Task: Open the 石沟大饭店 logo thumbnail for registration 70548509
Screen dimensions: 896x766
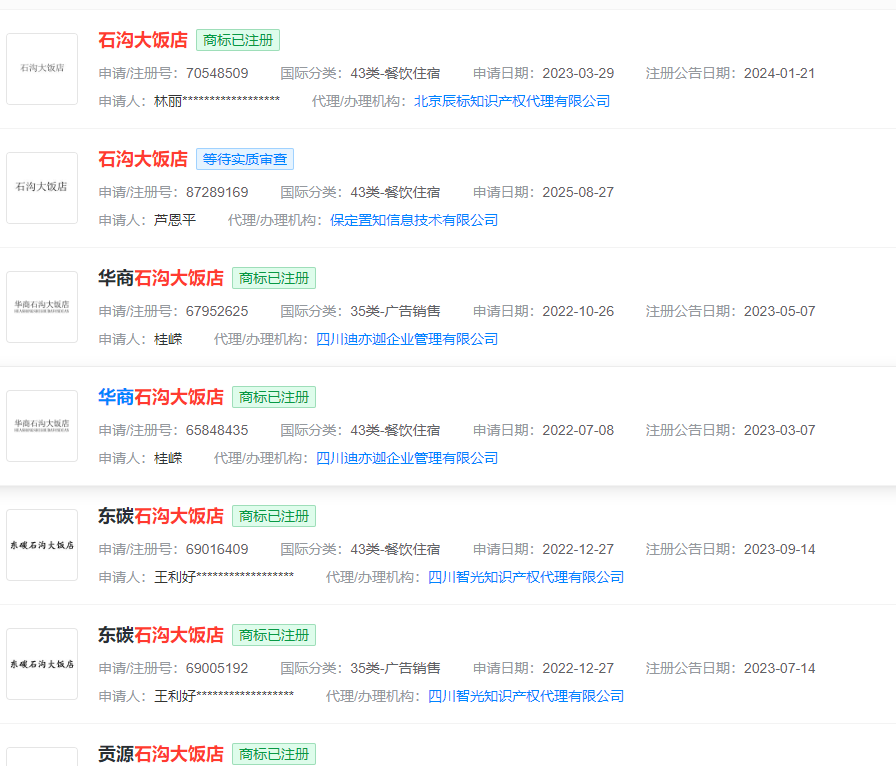Action: tap(42, 69)
